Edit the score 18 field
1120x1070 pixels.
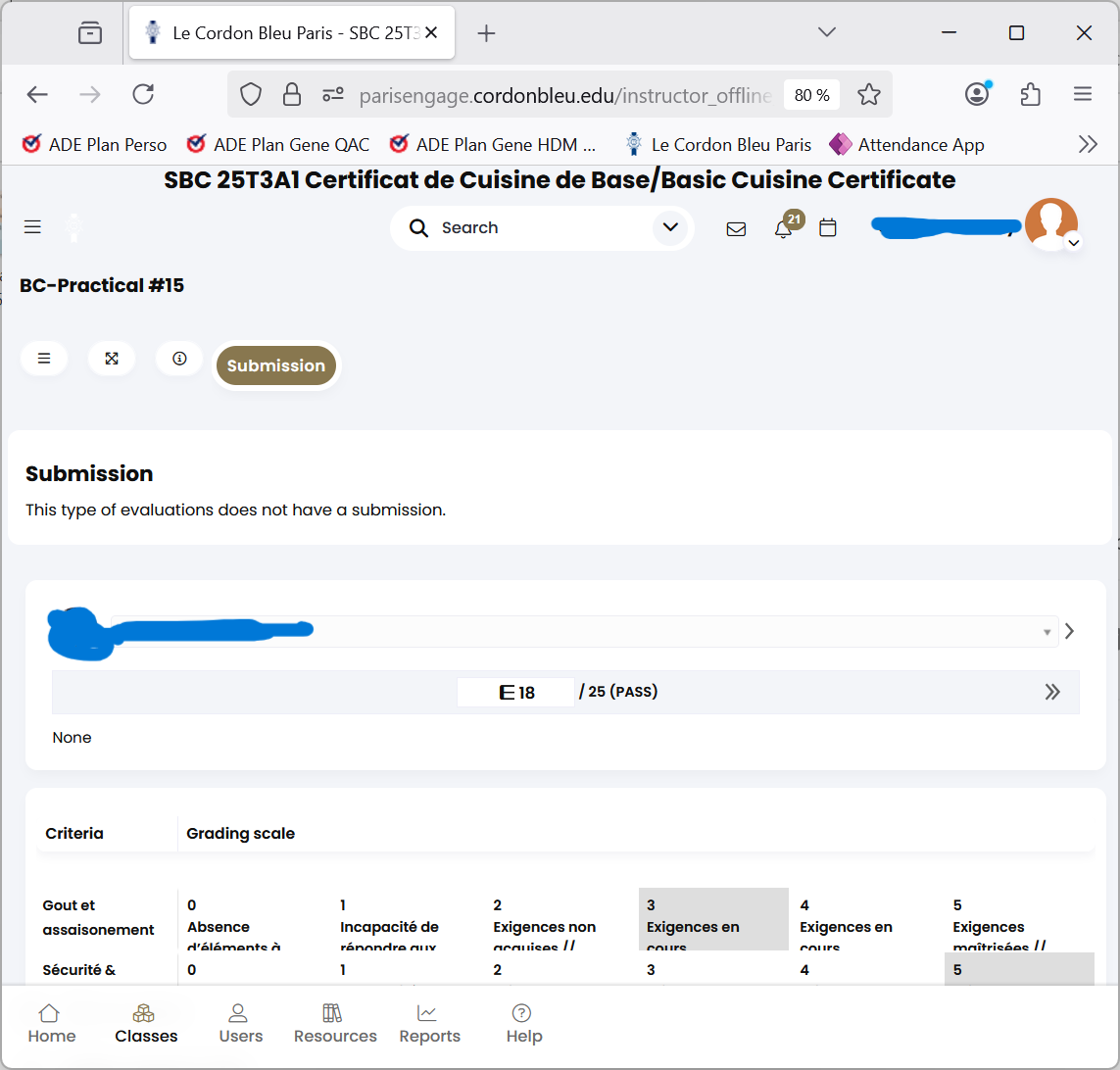tap(516, 692)
